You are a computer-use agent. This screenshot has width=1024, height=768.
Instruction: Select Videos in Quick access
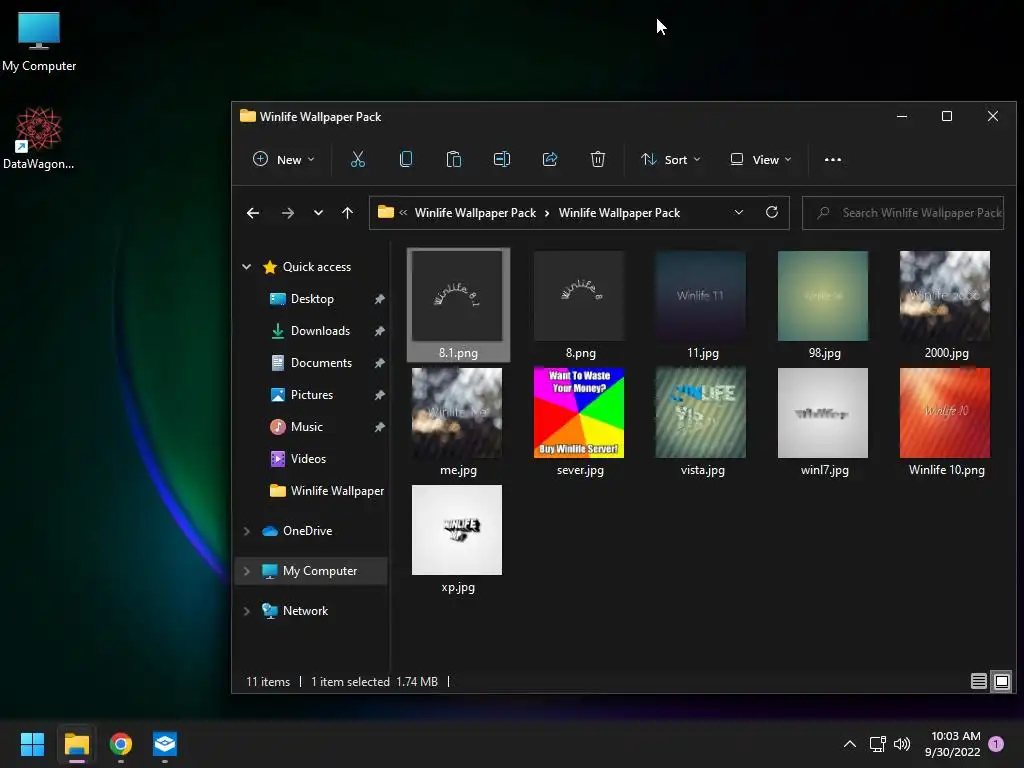click(308, 458)
